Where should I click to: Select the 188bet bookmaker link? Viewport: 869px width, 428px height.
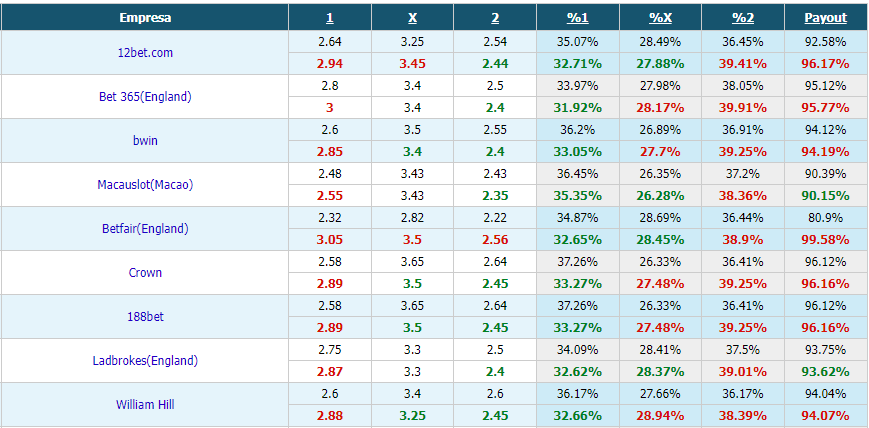click(145, 317)
